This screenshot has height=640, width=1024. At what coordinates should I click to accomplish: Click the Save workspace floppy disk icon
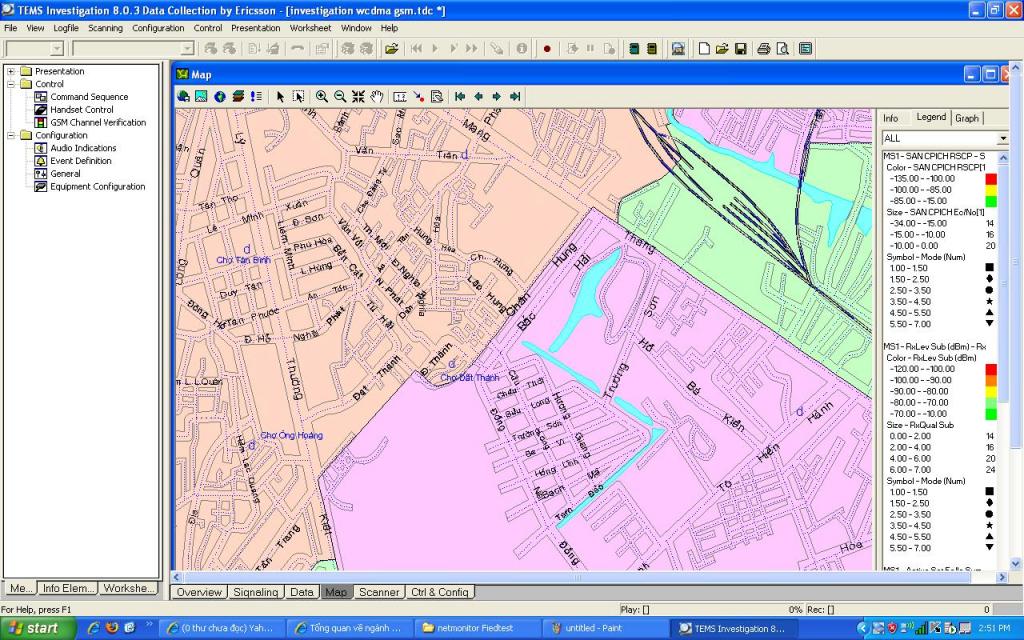pyautogui.click(x=741, y=49)
